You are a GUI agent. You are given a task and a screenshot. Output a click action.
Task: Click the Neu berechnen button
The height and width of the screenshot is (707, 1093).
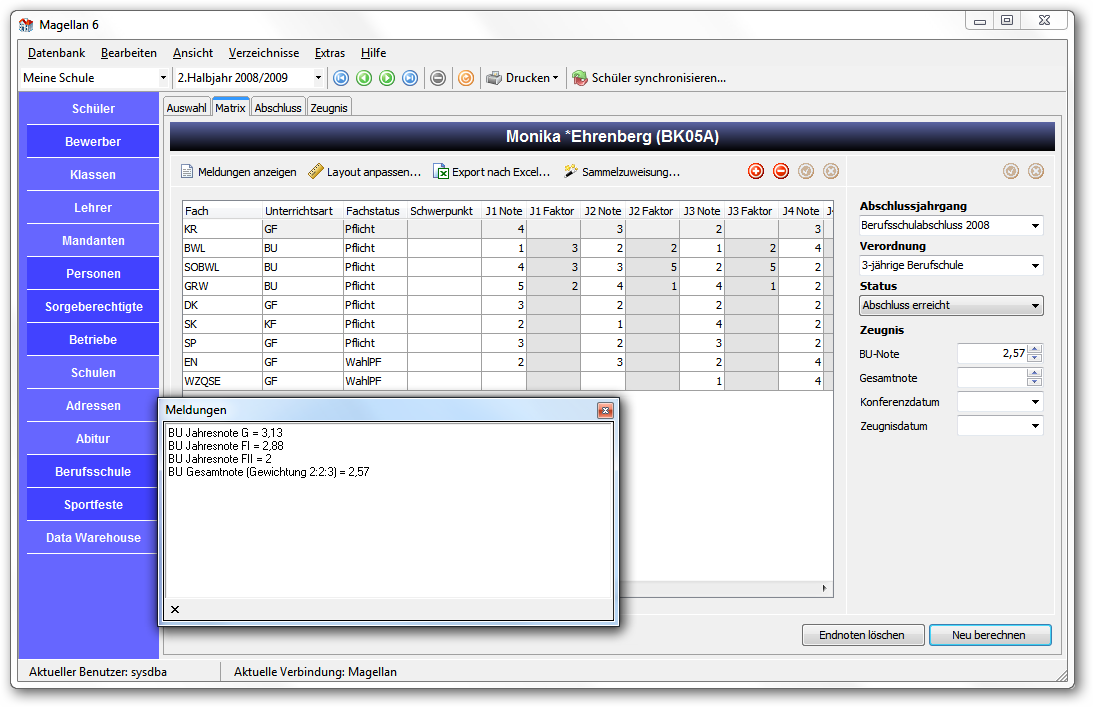coord(989,635)
